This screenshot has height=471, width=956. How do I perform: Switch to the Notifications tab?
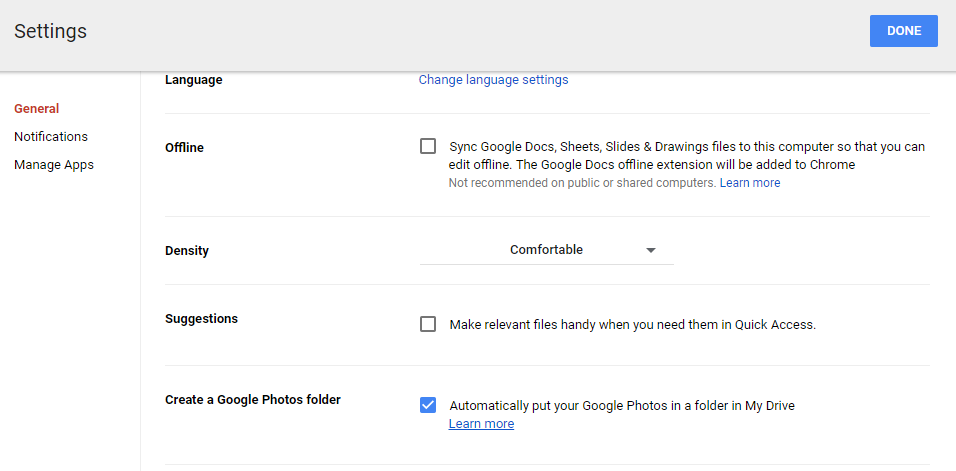[51, 137]
